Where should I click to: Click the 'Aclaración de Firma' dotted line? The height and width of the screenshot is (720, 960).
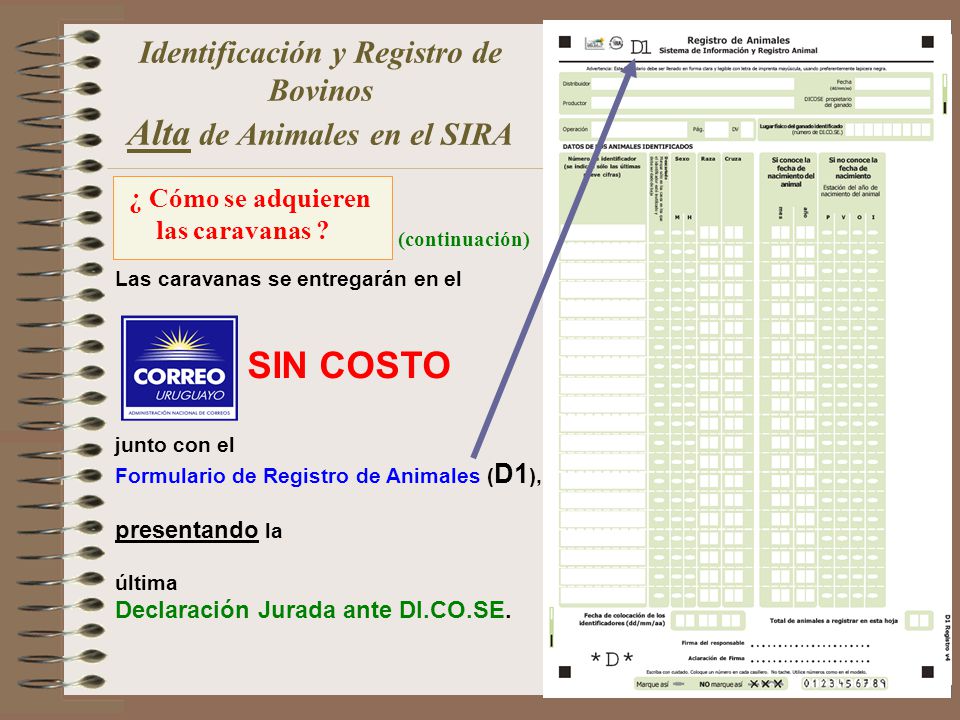[810, 661]
